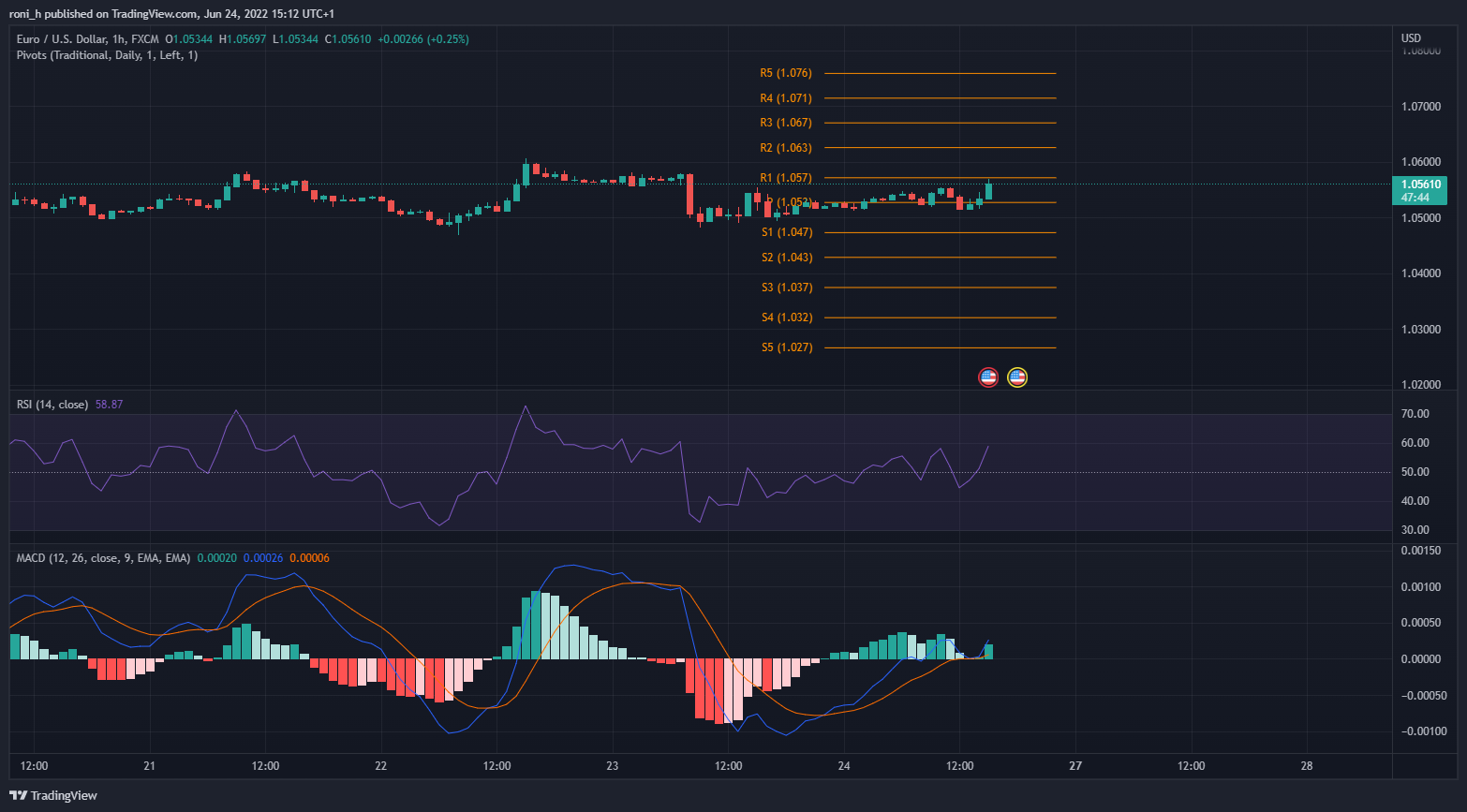
Task: Select the MACD indicator legend label
Action: pyautogui.click(x=103, y=558)
